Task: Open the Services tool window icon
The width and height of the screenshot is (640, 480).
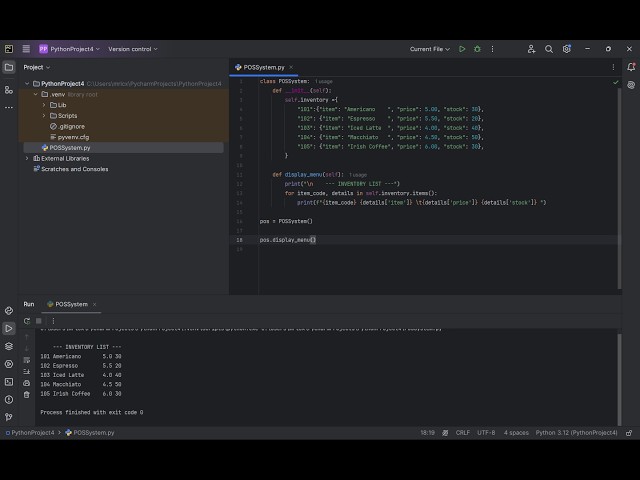Action: point(9,364)
